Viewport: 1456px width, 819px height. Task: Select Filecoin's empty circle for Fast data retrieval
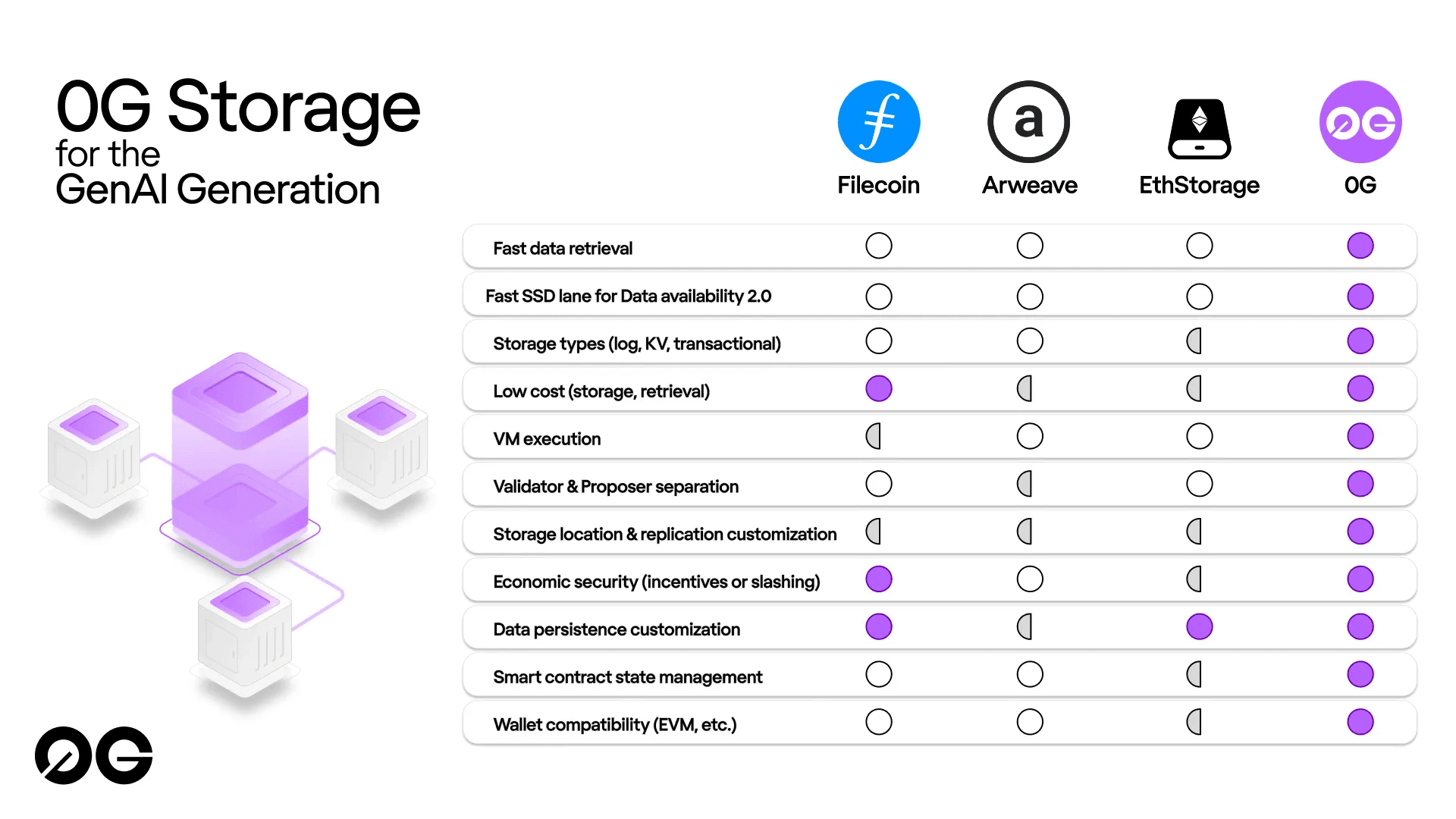pyautogui.click(x=879, y=246)
